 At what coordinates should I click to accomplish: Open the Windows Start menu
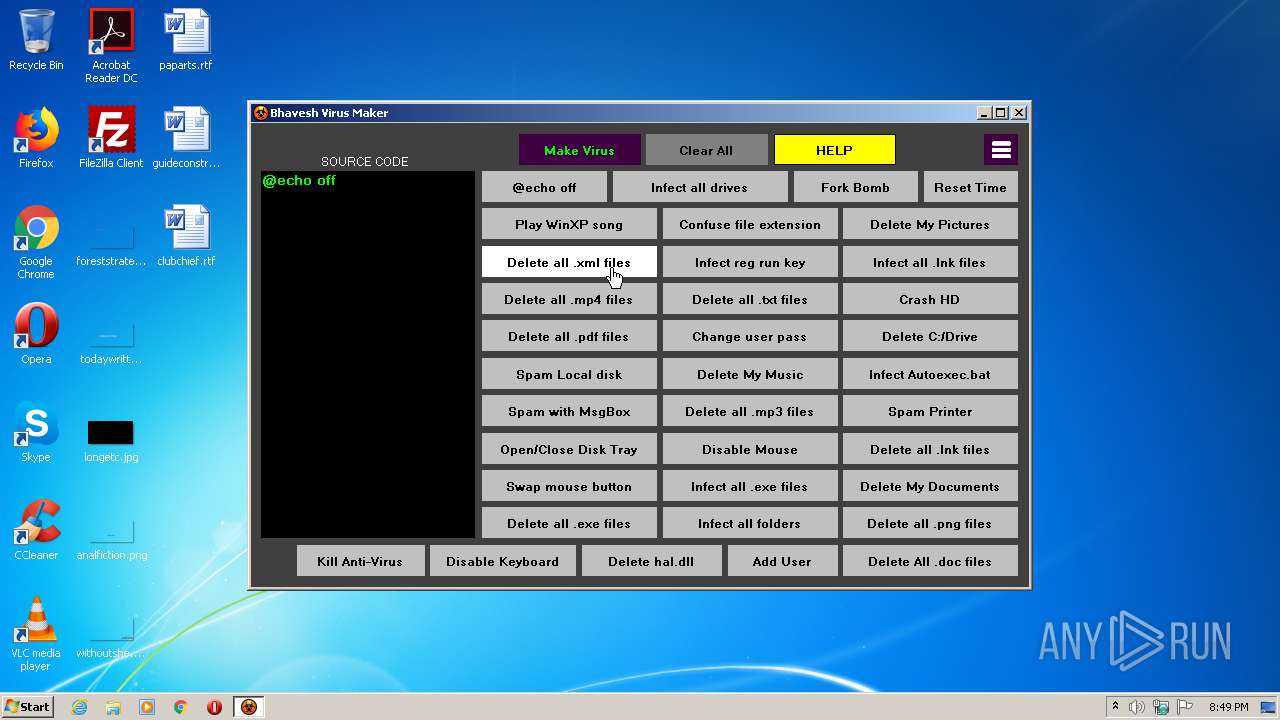(27, 707)
